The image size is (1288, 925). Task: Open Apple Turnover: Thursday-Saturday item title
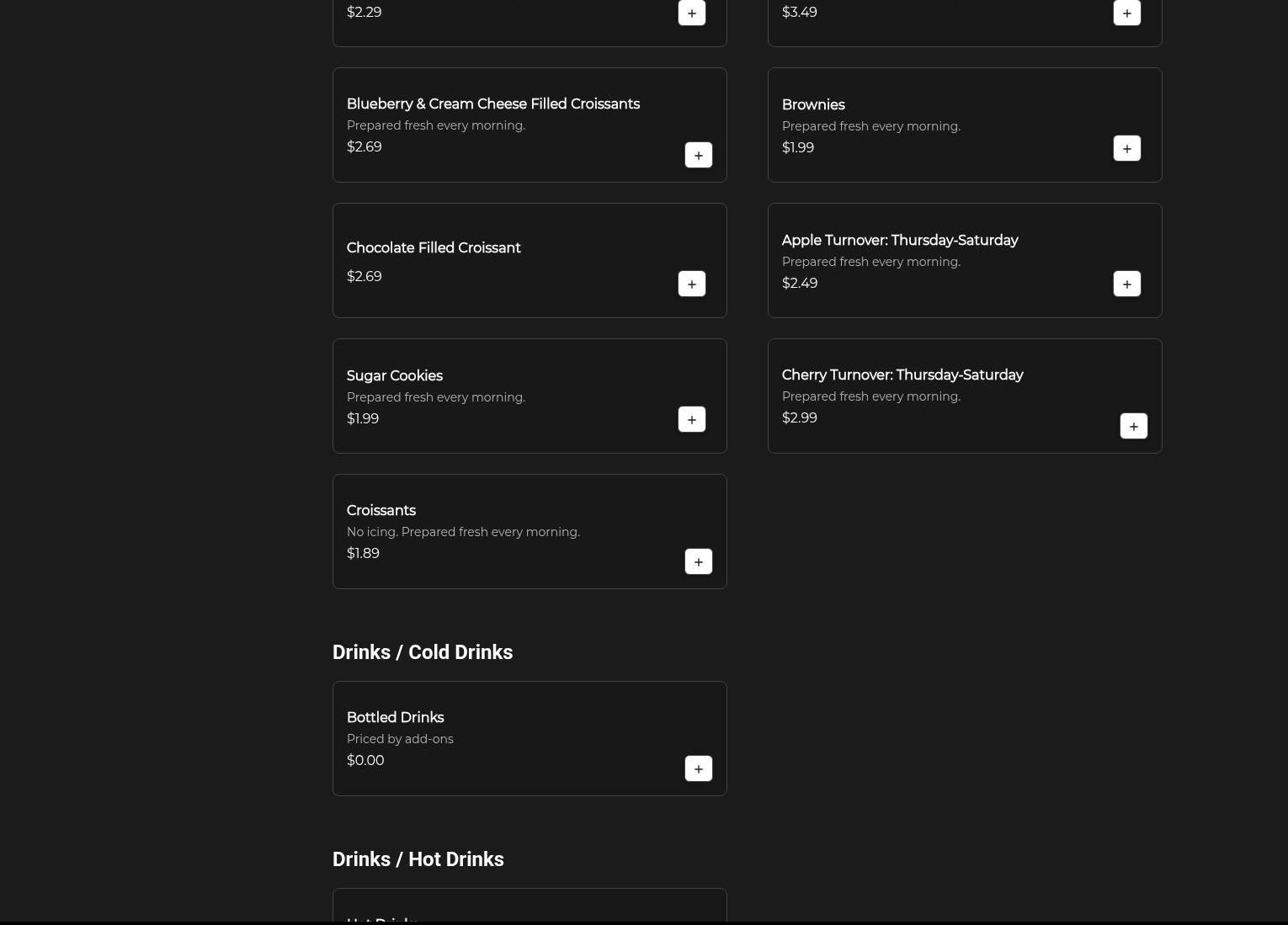[899, 241]
